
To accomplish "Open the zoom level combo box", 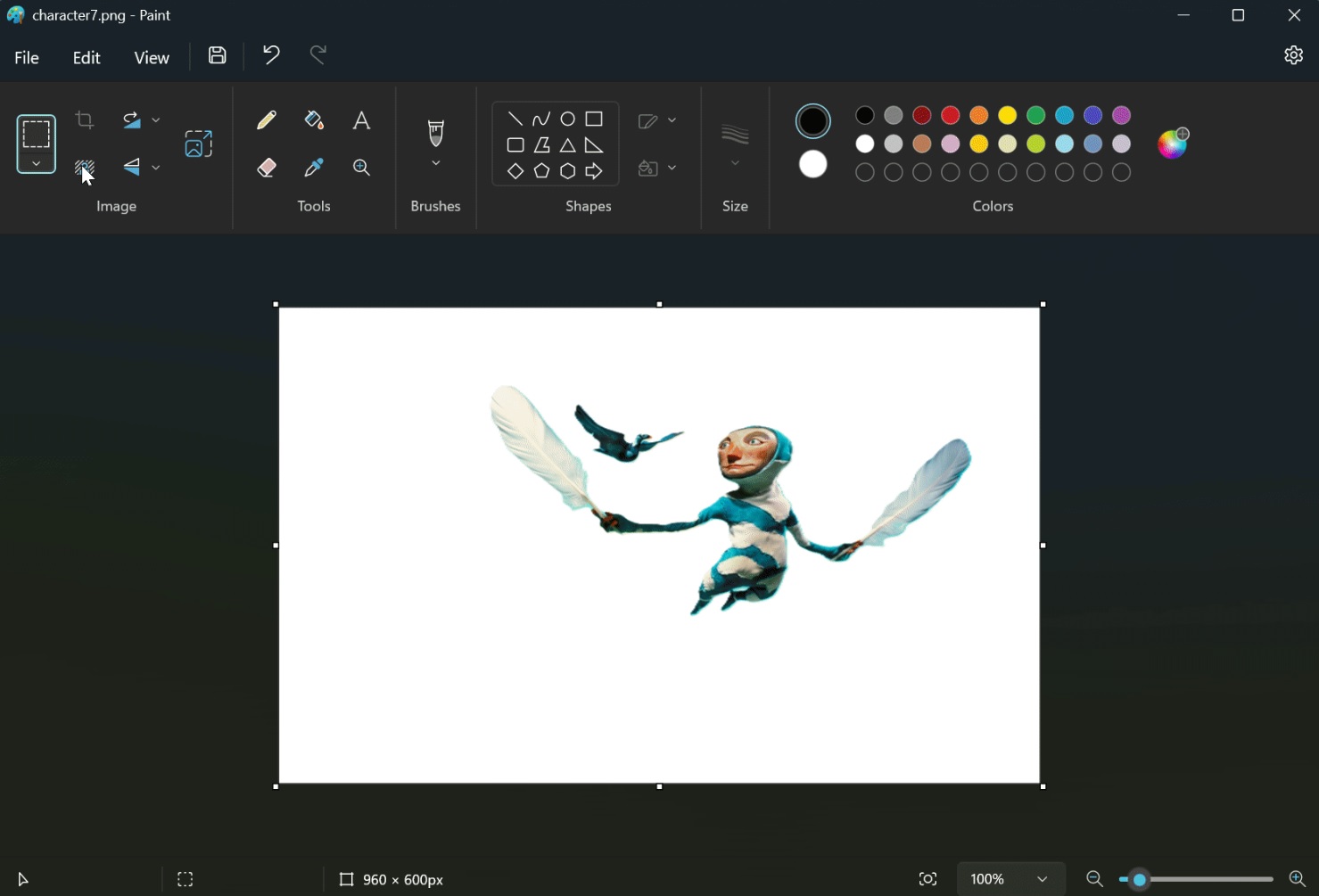I will click(x=1010, y=878).
